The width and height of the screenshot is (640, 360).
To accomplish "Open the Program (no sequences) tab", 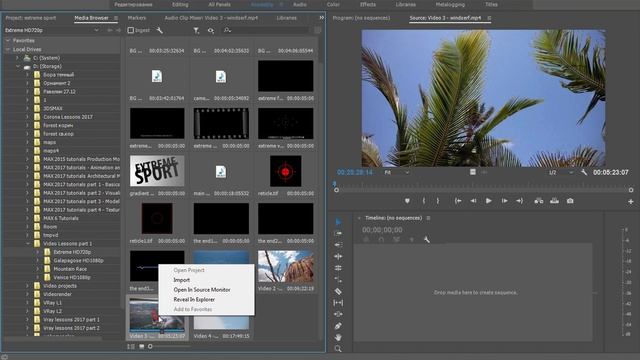I will [x=361, y=18].
